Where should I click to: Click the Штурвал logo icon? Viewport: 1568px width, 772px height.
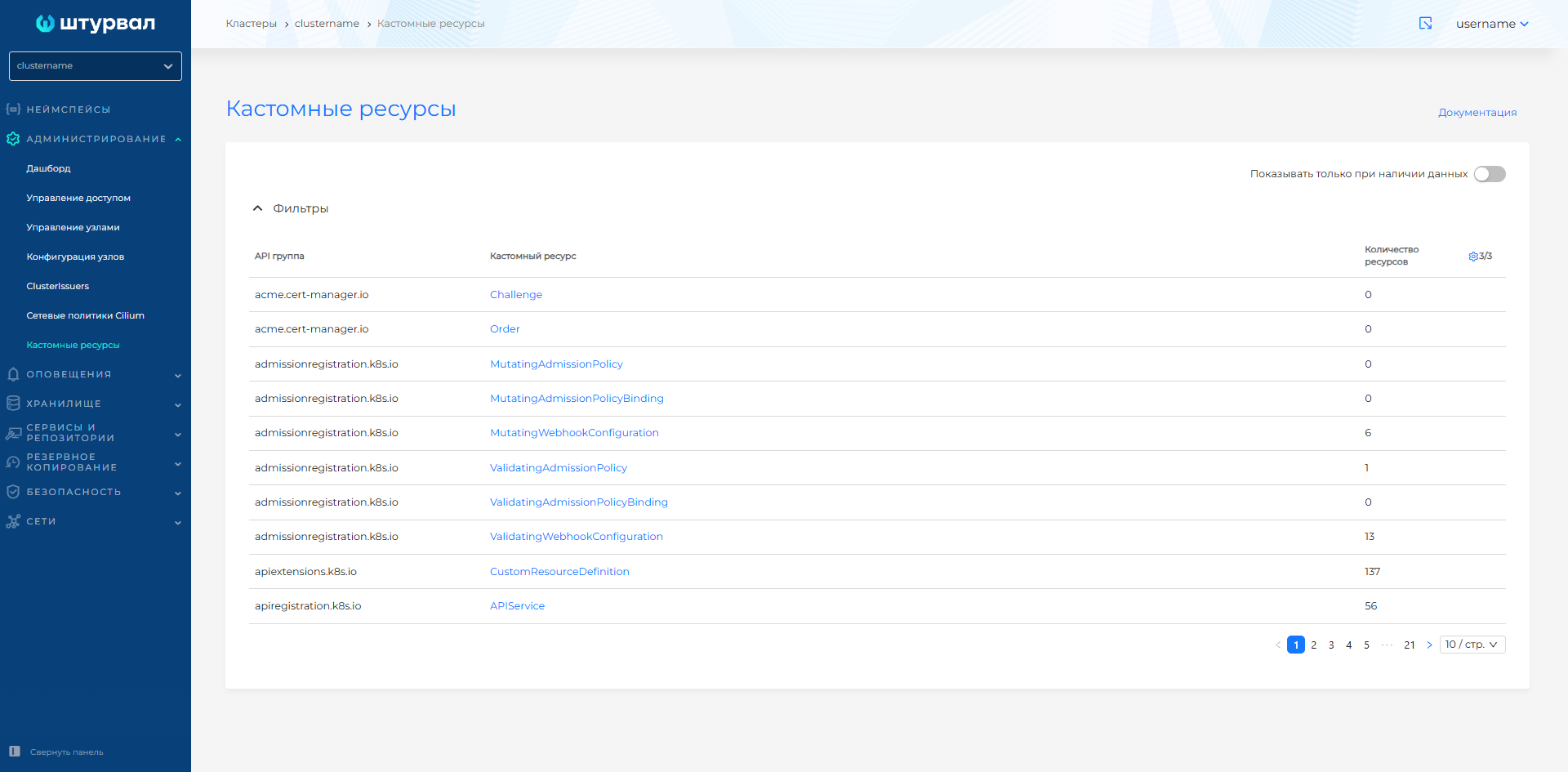coord(45,24)
